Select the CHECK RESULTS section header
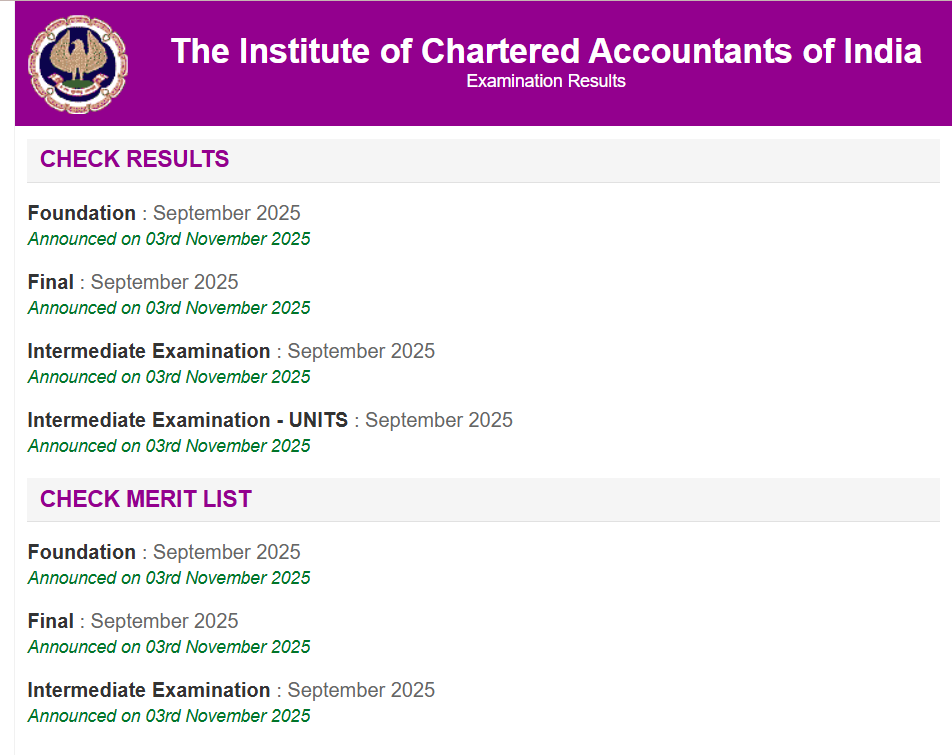Image resolution: width=952 pixels, height=755 pixels. coord(135,159)
